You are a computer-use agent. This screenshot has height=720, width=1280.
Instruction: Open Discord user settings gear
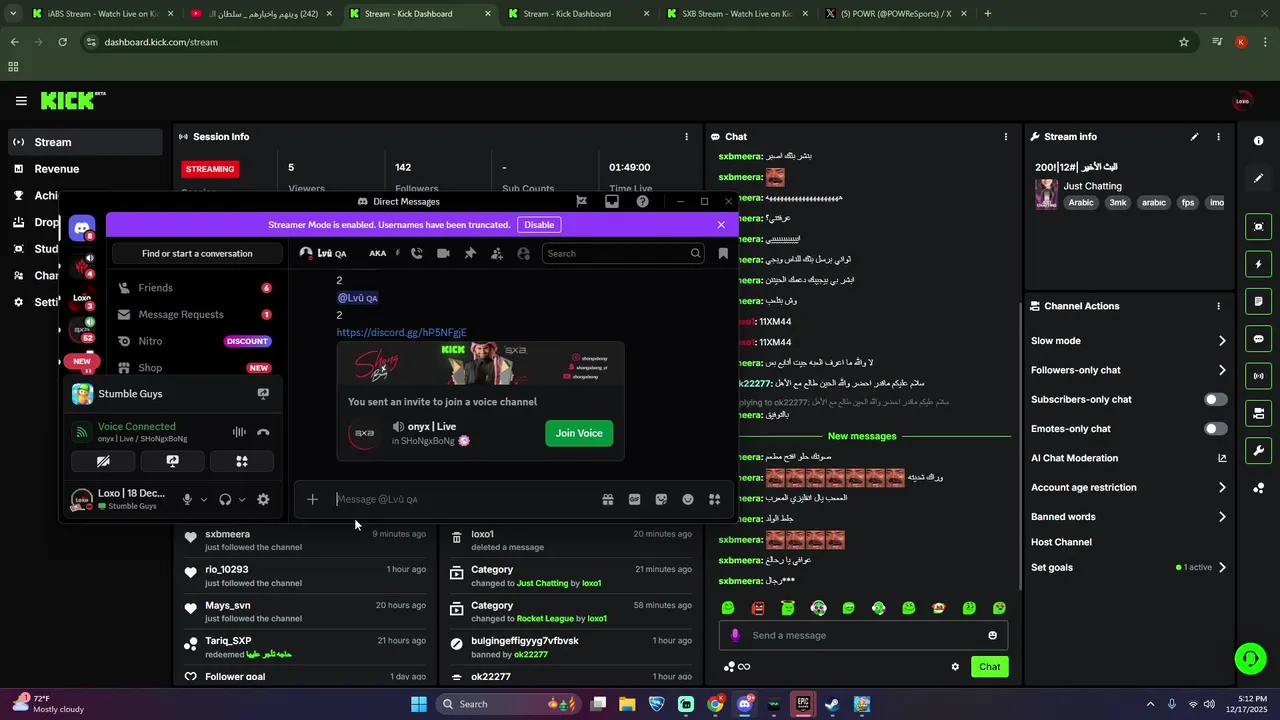point(263,499)
